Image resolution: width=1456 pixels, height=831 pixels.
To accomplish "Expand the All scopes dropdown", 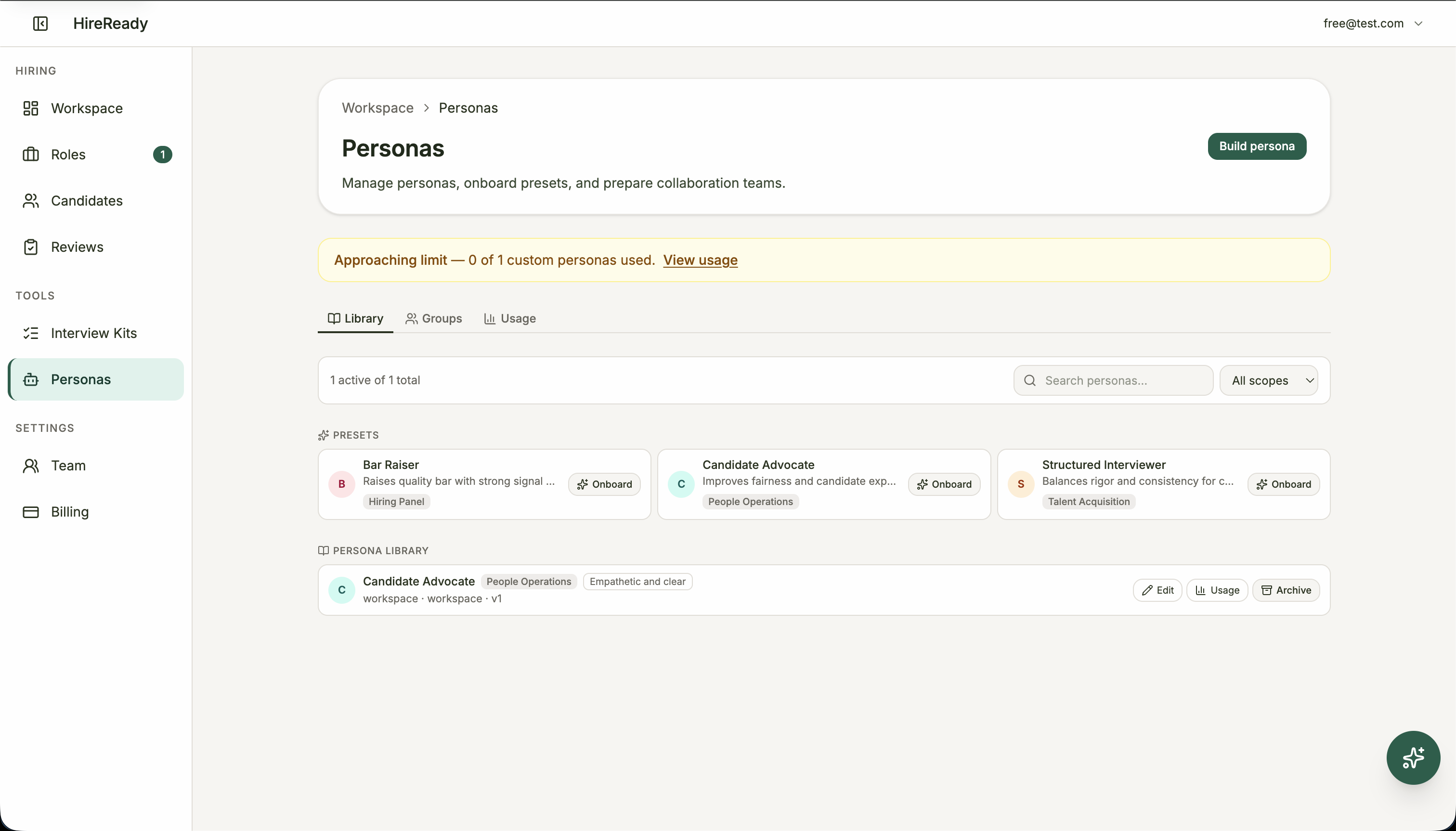I will [x=1268, y=381].
